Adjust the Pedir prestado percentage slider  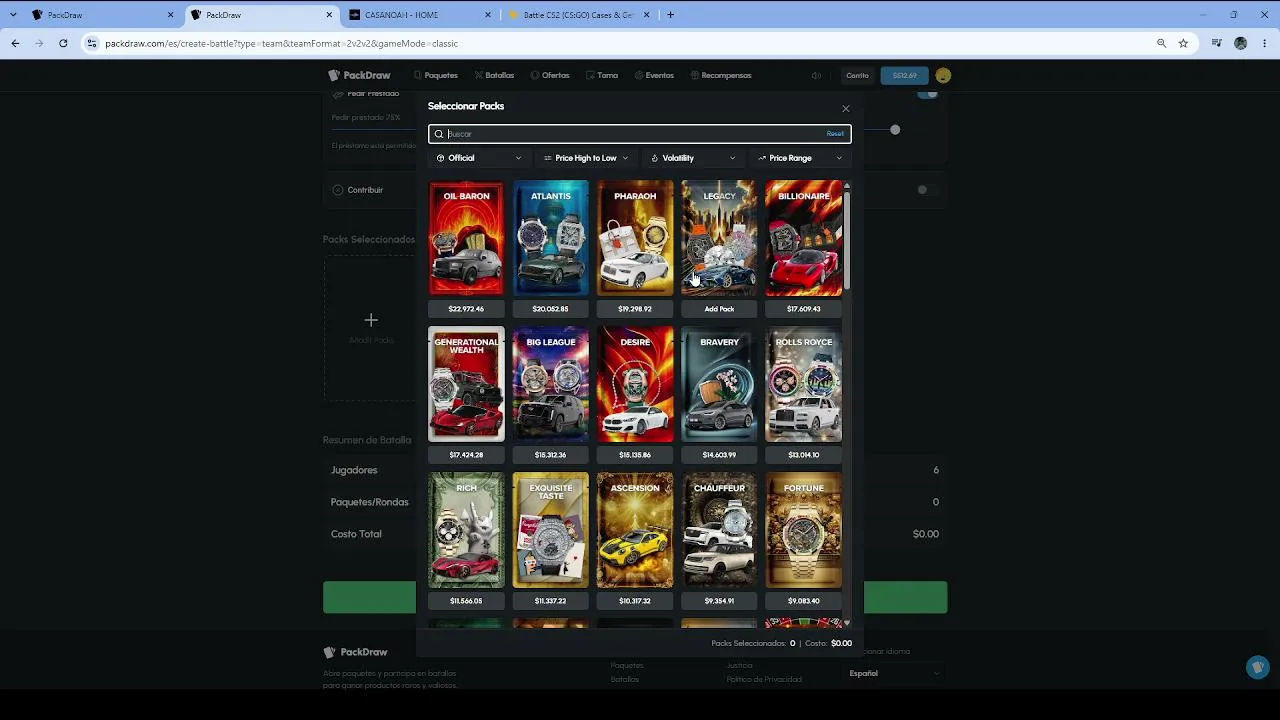click(895, 130)
